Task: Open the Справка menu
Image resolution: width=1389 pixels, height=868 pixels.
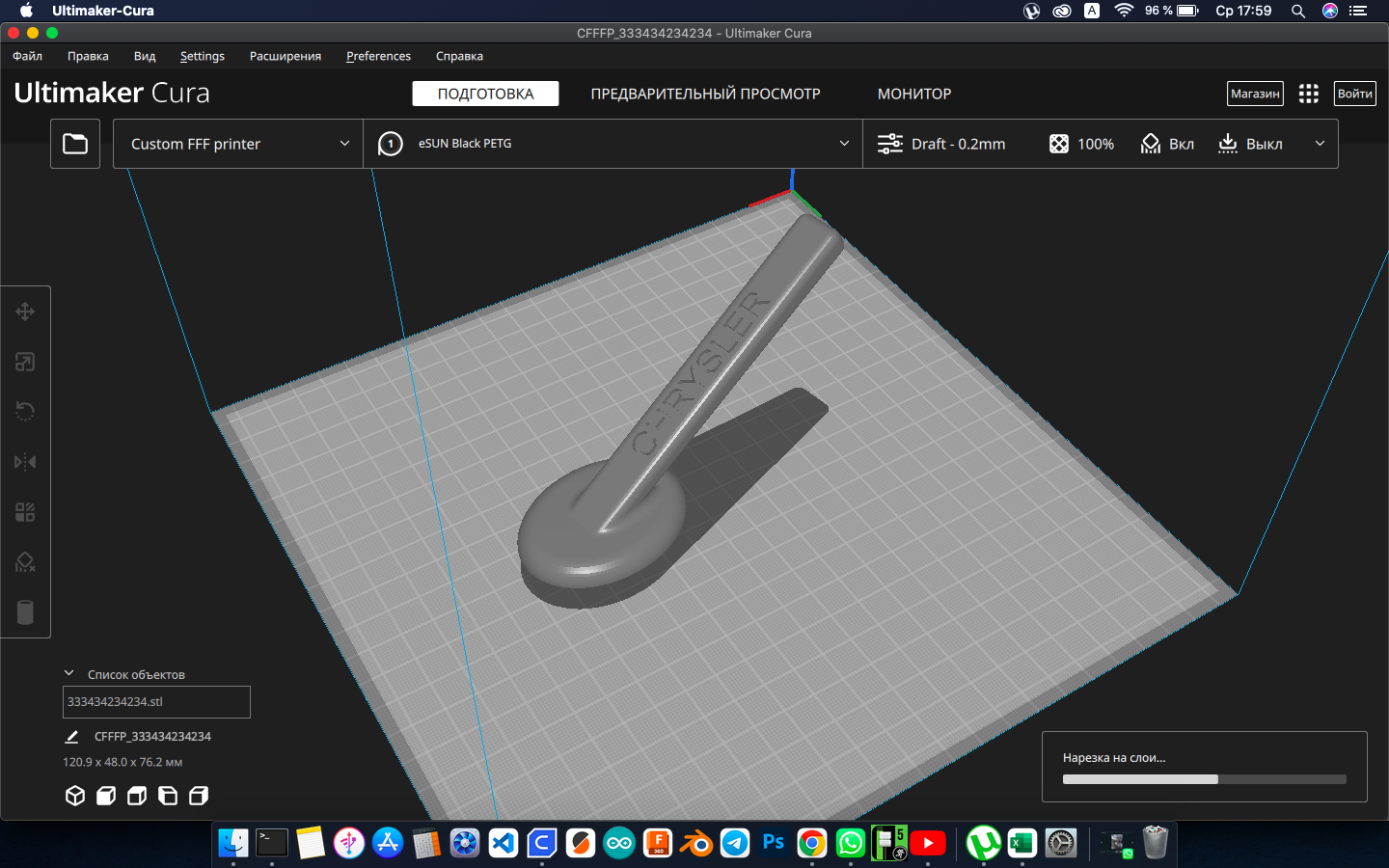Action: 459,56
